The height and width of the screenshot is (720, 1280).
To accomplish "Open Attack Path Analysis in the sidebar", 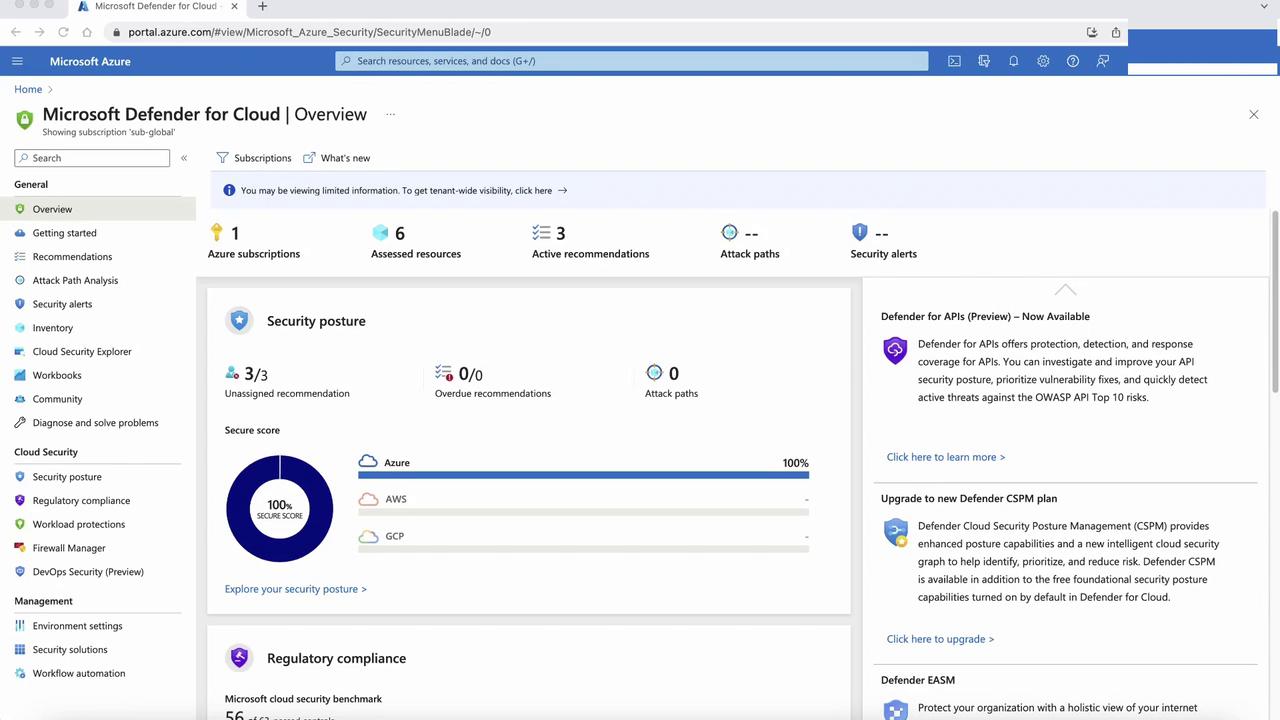I will (x=75, y=281).
